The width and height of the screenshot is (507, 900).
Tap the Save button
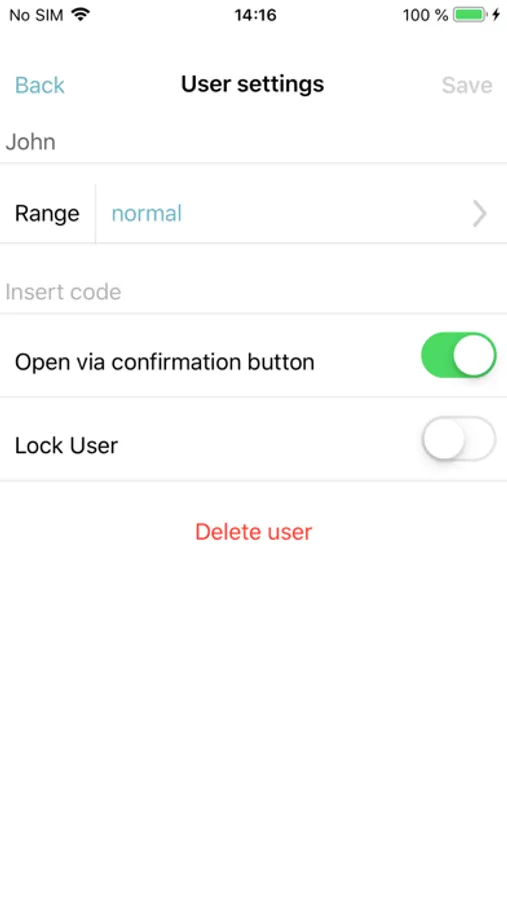(x=467, y=85)
